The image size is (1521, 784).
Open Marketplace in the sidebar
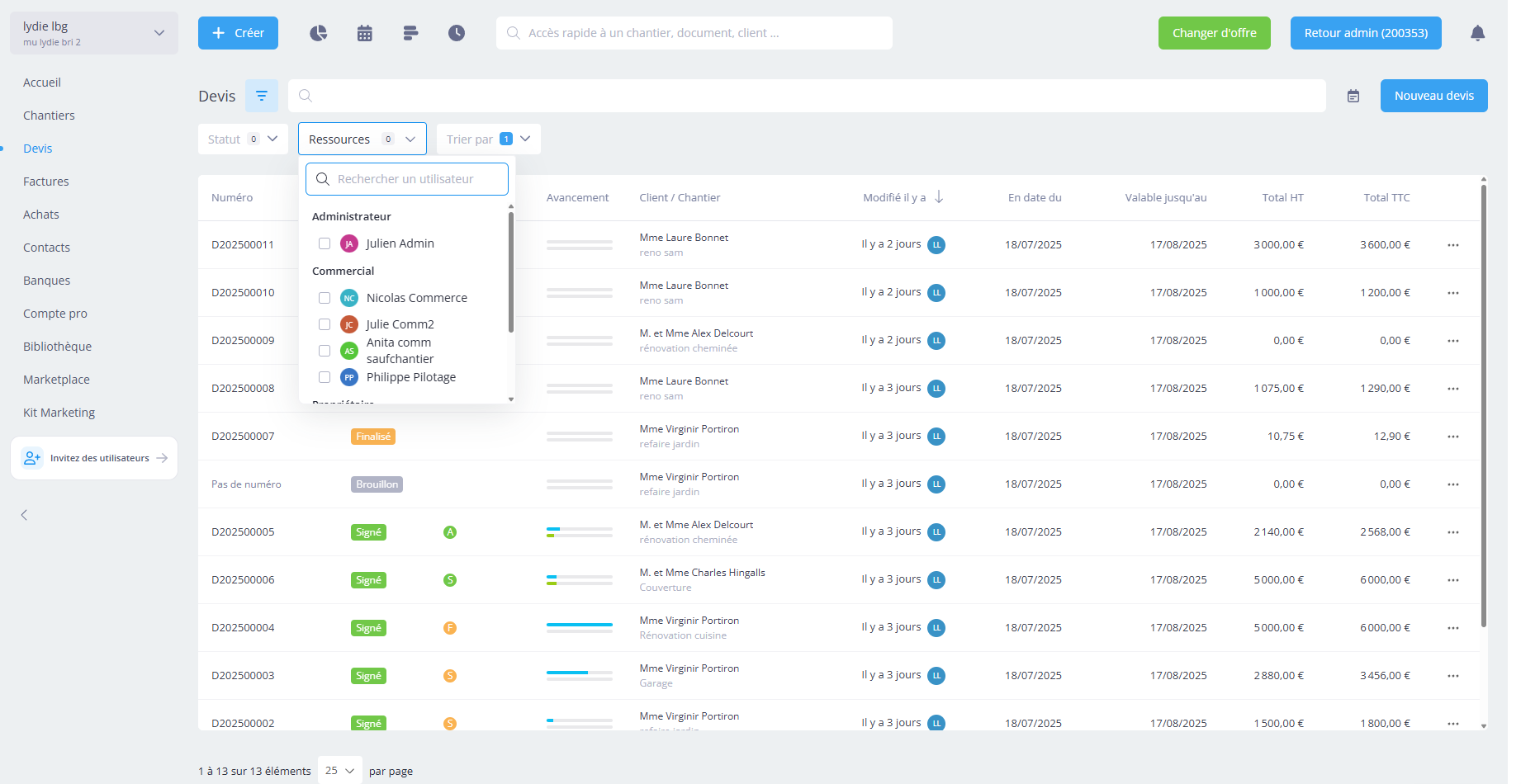tap(56, 380)
